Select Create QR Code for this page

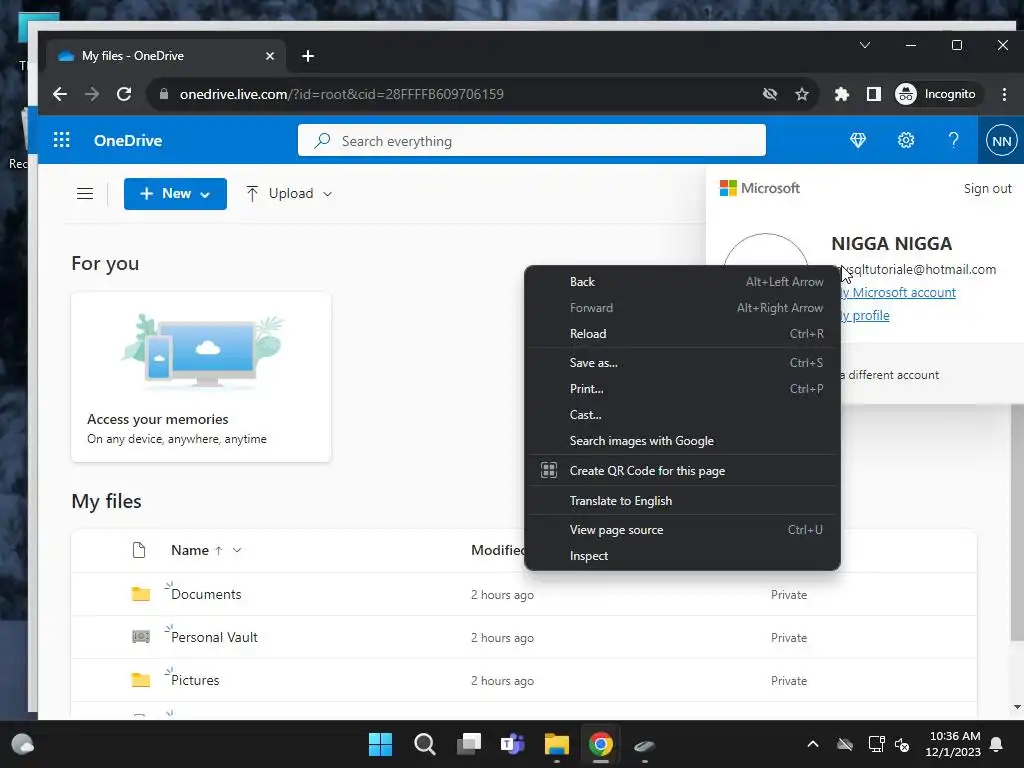[682, 471]
